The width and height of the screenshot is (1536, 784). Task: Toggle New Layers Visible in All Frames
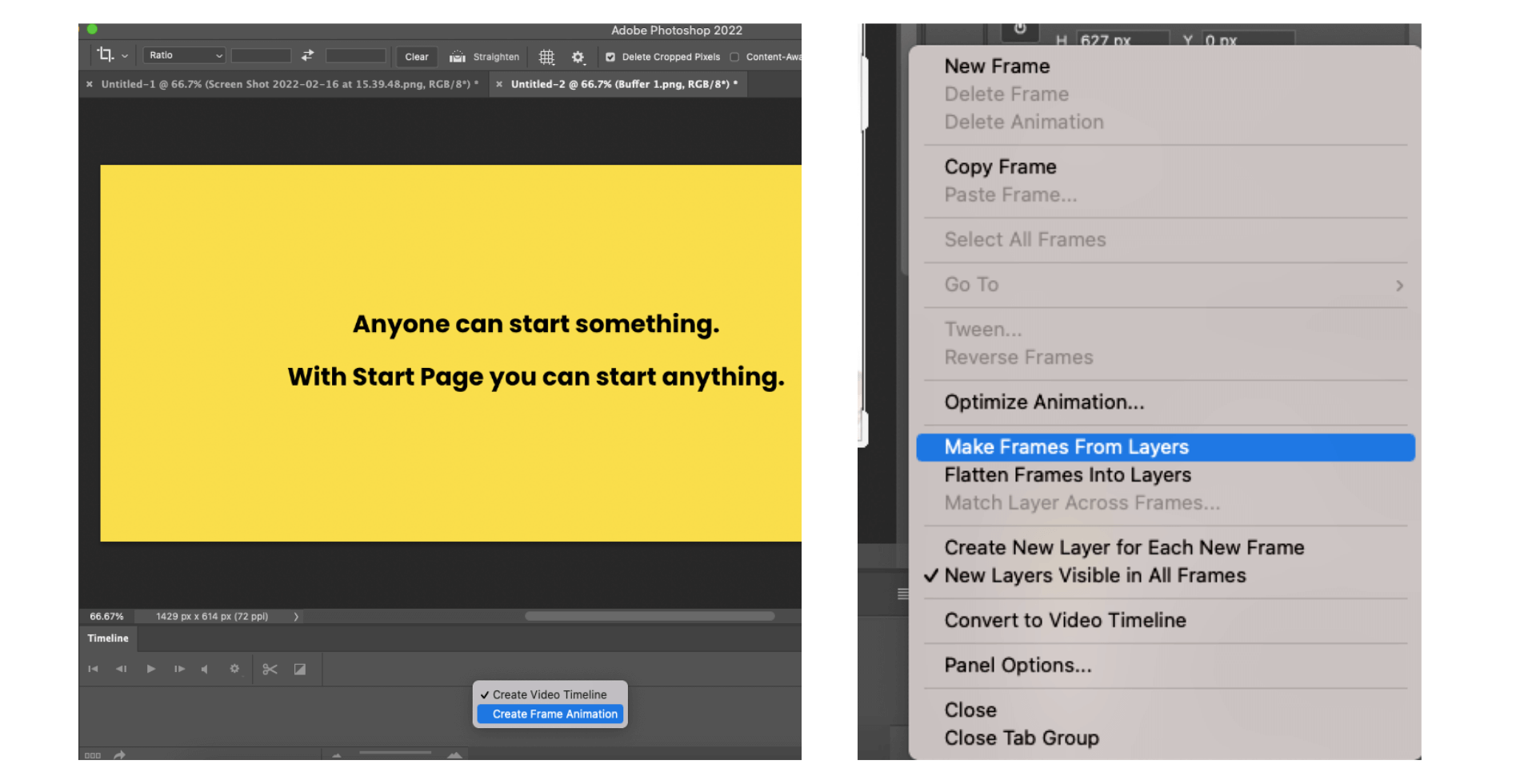click(1094, 575)
